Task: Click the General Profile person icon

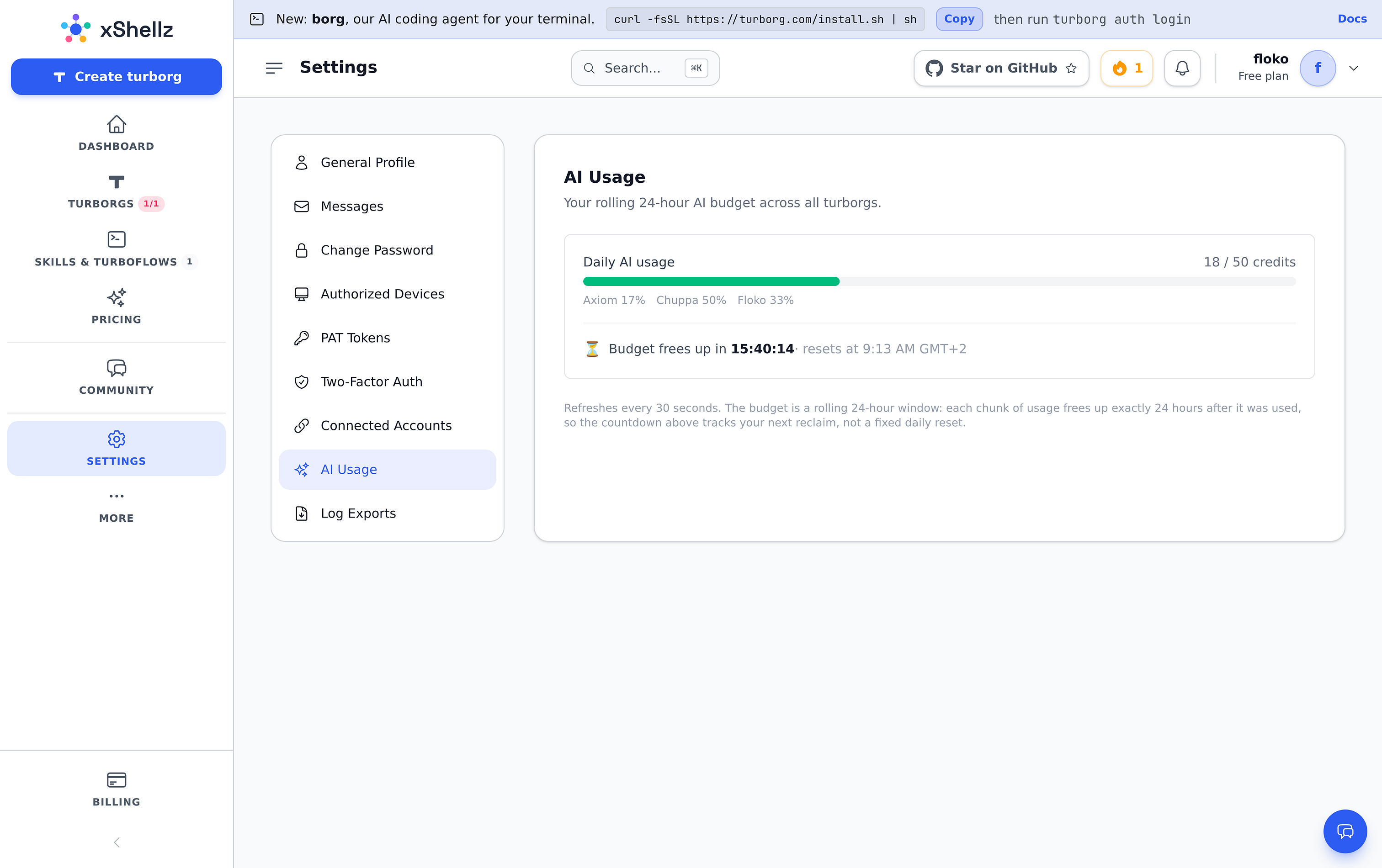Action: click(301, 162)
